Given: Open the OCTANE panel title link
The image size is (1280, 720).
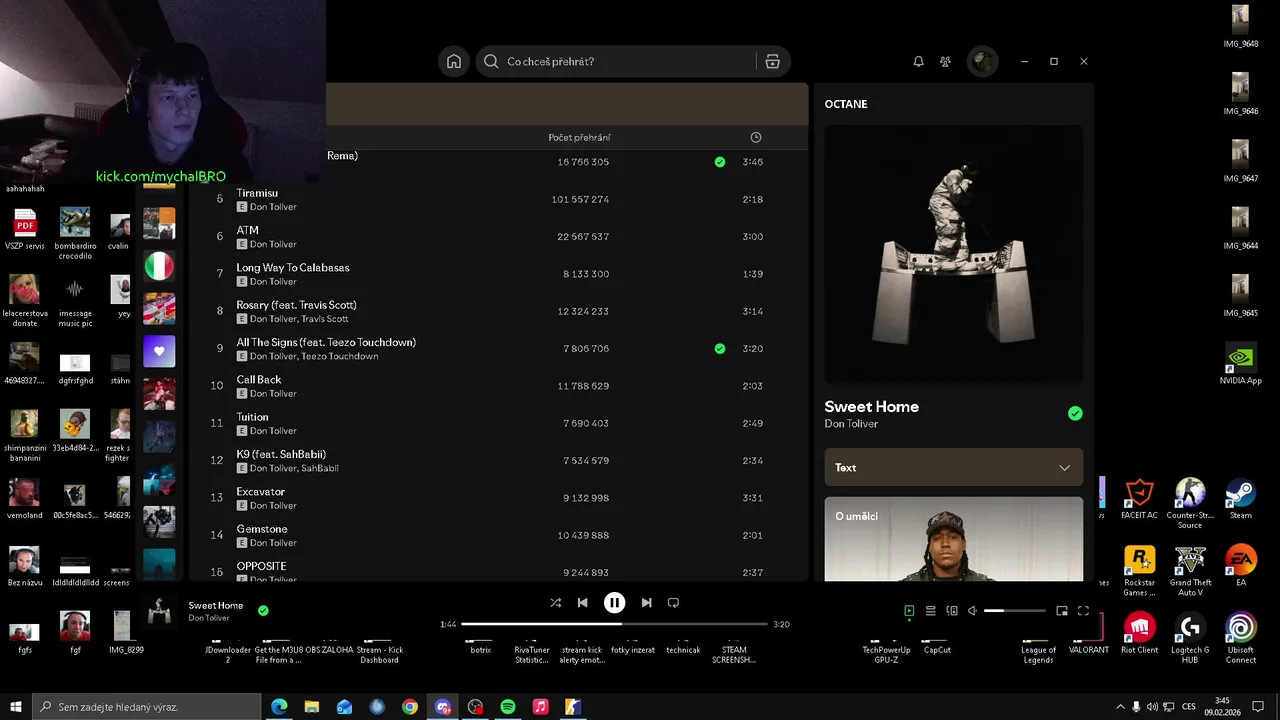Looking at the screenshot, I should click(846, 104).
